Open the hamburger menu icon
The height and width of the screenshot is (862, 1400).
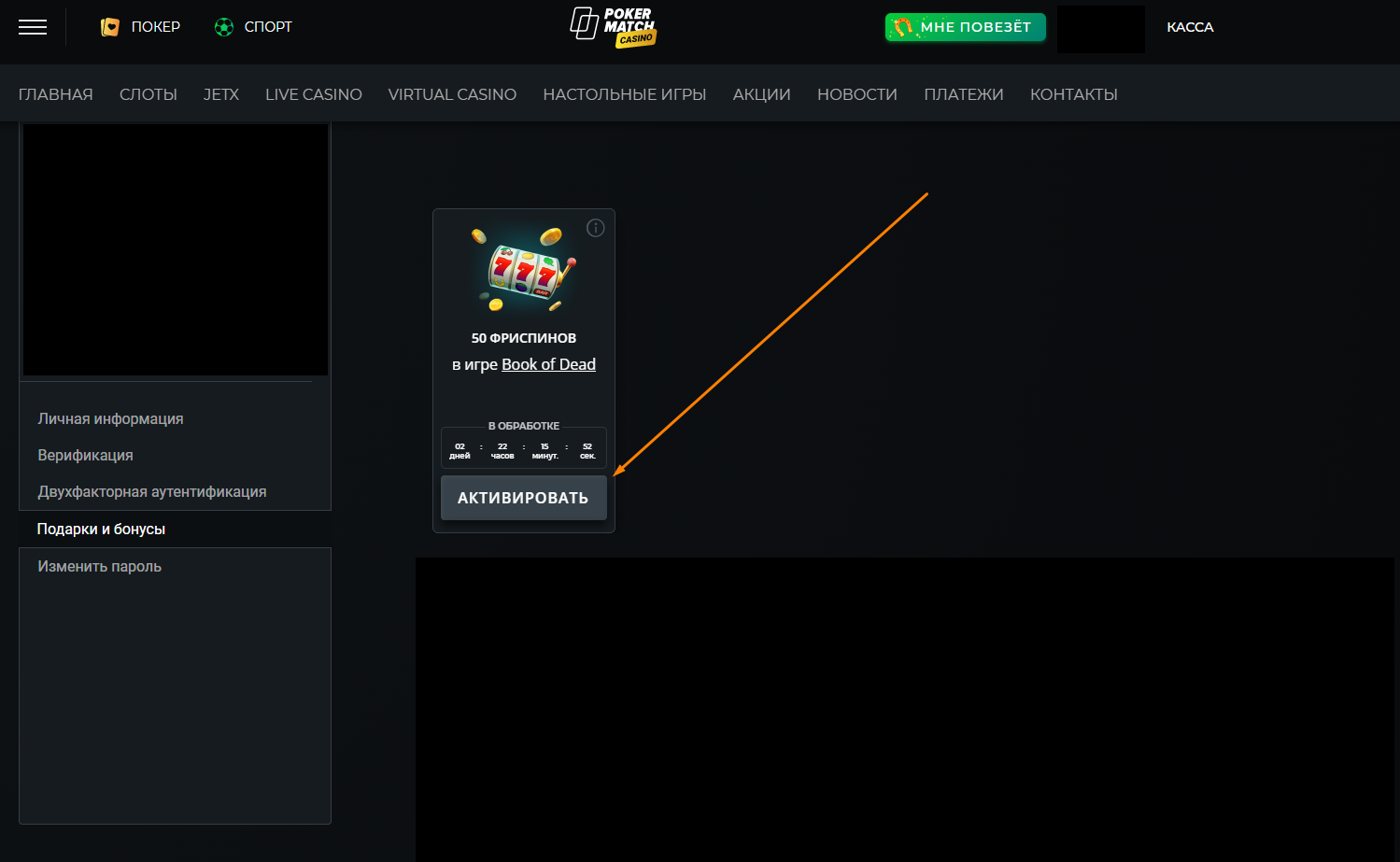pyautogui.click(x=33, y=27)
